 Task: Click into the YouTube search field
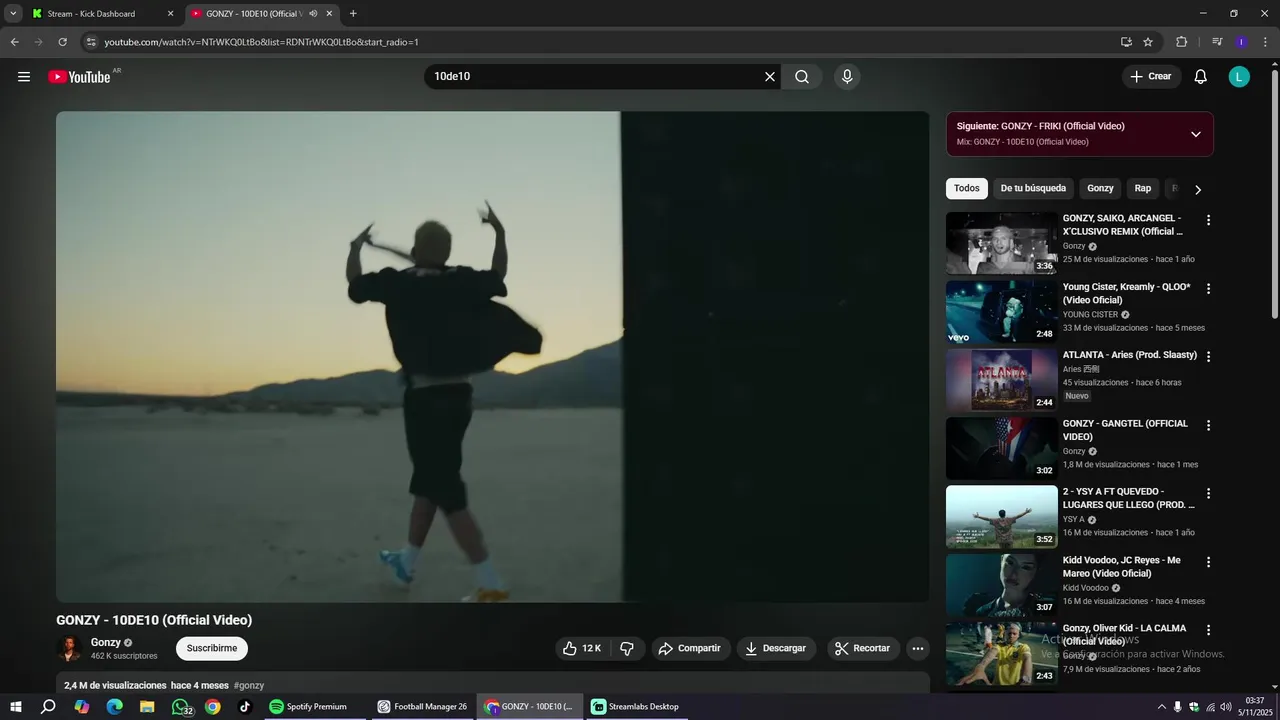[595, 77]
